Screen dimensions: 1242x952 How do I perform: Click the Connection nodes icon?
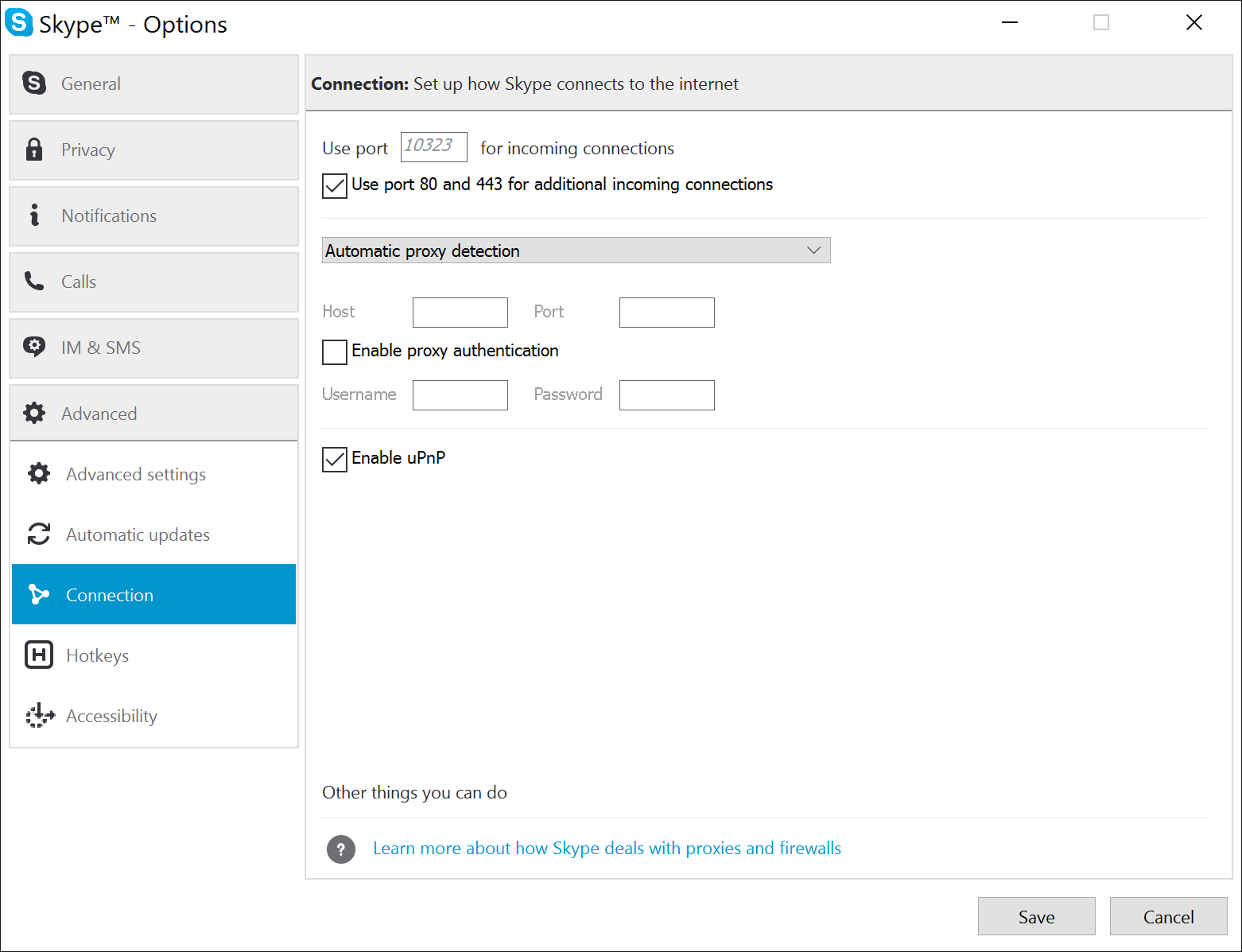pos(39,594)
